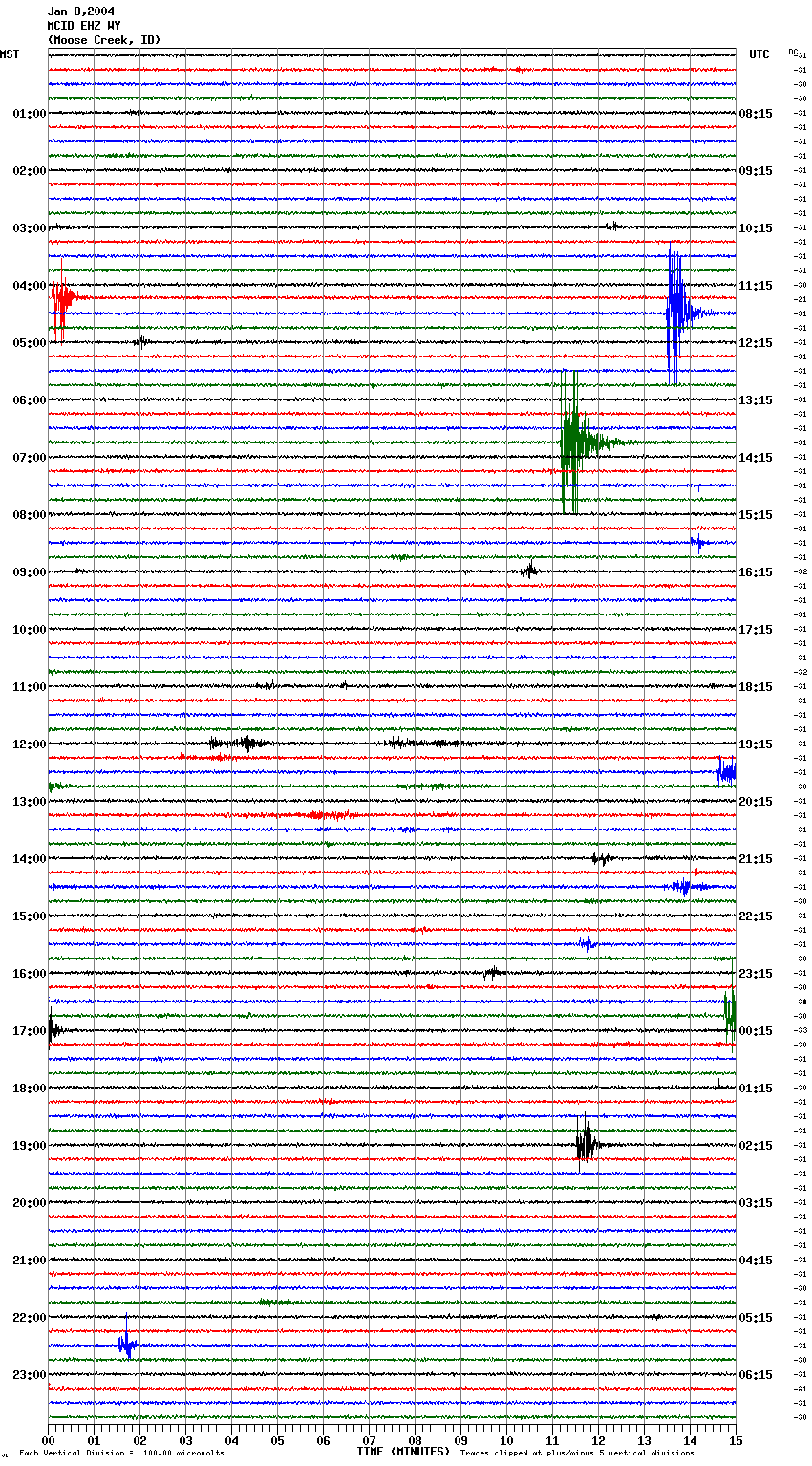Select the "08:00" MST hour label
812x1466 pixels.
coord(30,515)
